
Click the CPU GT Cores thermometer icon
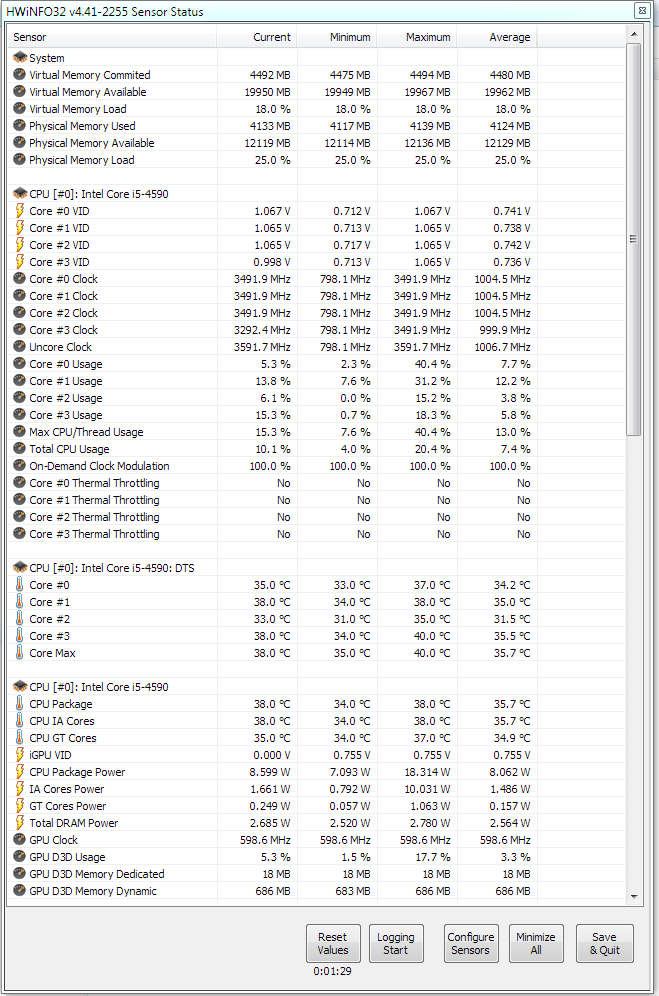pos(20,738)
